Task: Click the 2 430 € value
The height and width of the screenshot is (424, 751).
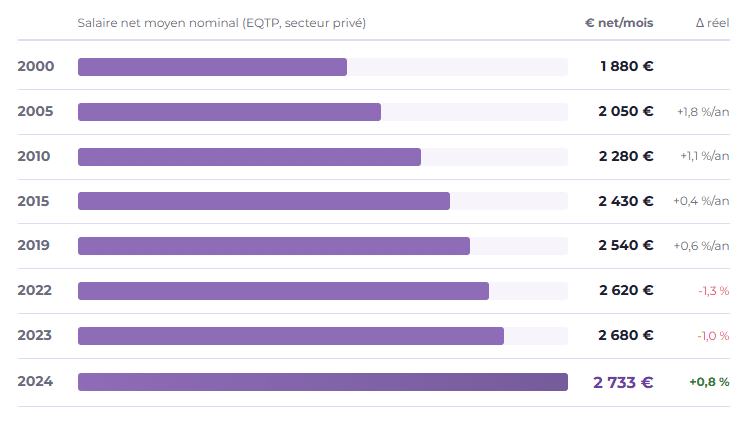Action: coord(626,201)
